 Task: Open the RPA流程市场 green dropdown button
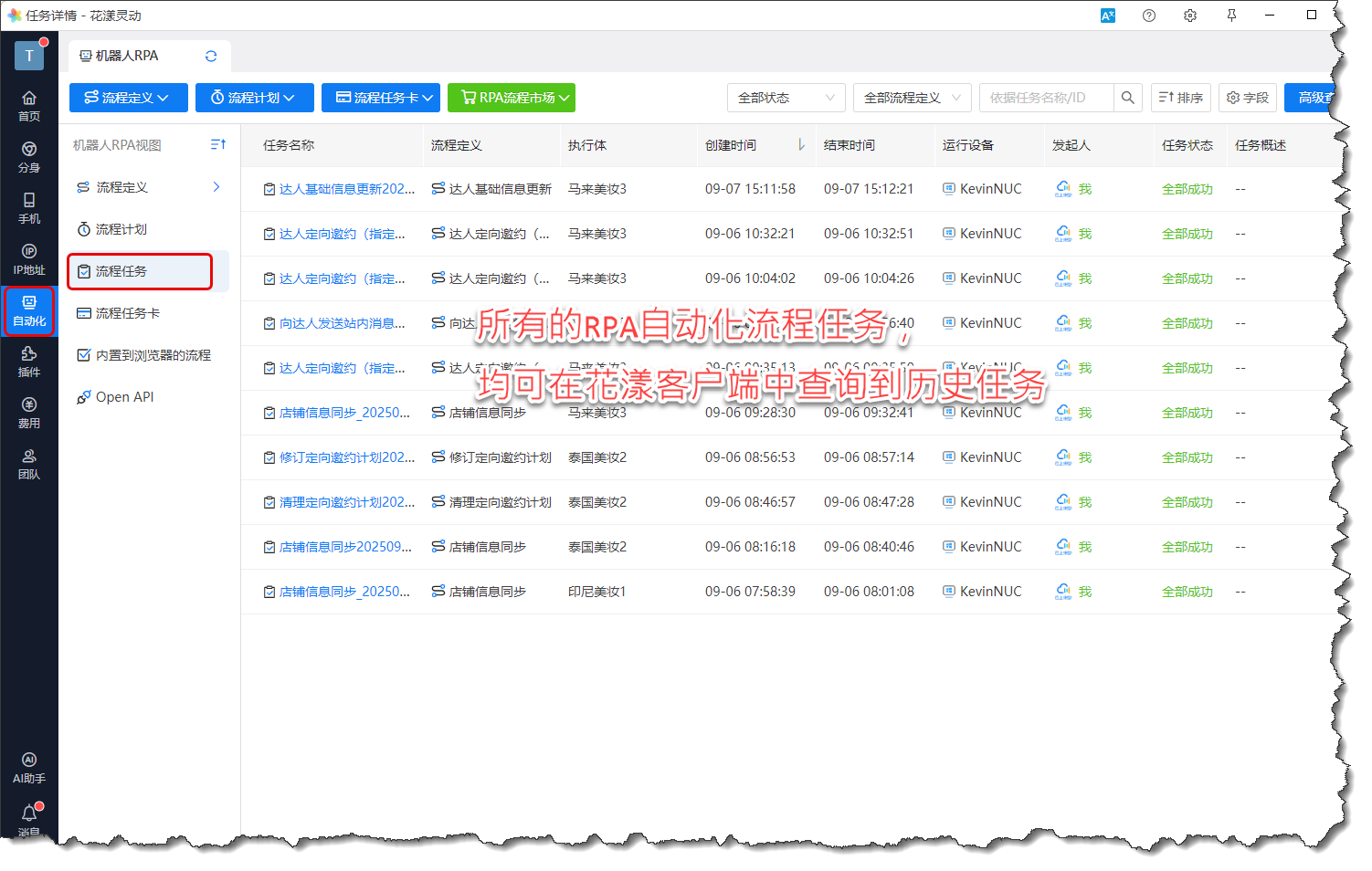[x=511, y=98]
